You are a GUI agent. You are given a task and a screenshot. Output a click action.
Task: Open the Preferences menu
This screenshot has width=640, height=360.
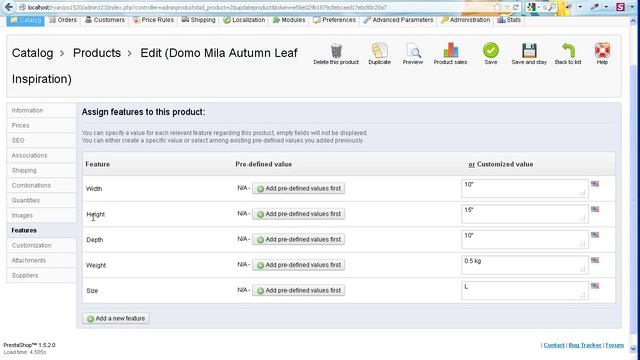[334, 20]
